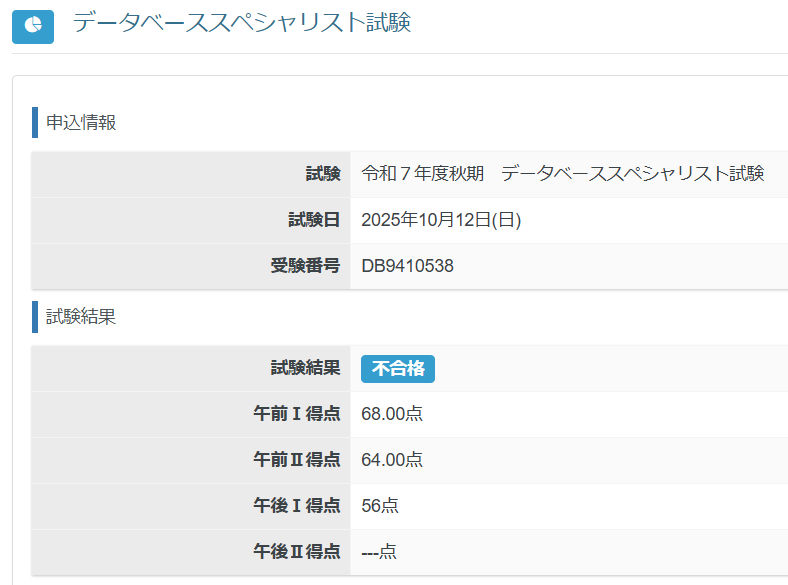Image resolution: width=788 pixels, height=585 pixels.
Task: Click the 午前Ⅱ得点 label
Action: [x=297, y=460]
